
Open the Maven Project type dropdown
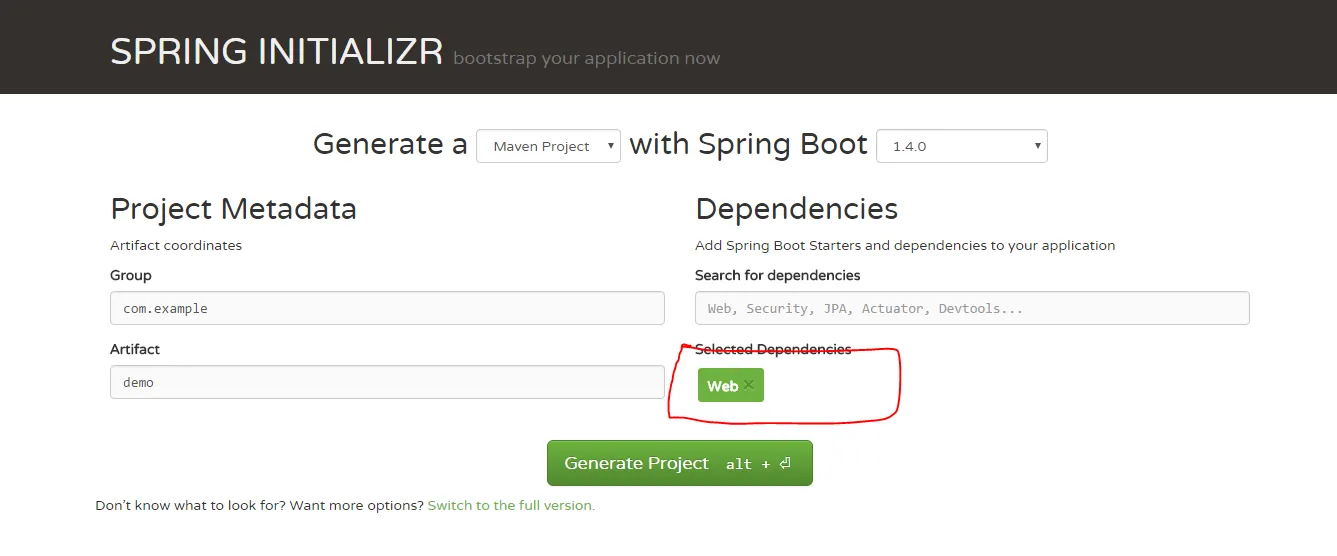548,146
